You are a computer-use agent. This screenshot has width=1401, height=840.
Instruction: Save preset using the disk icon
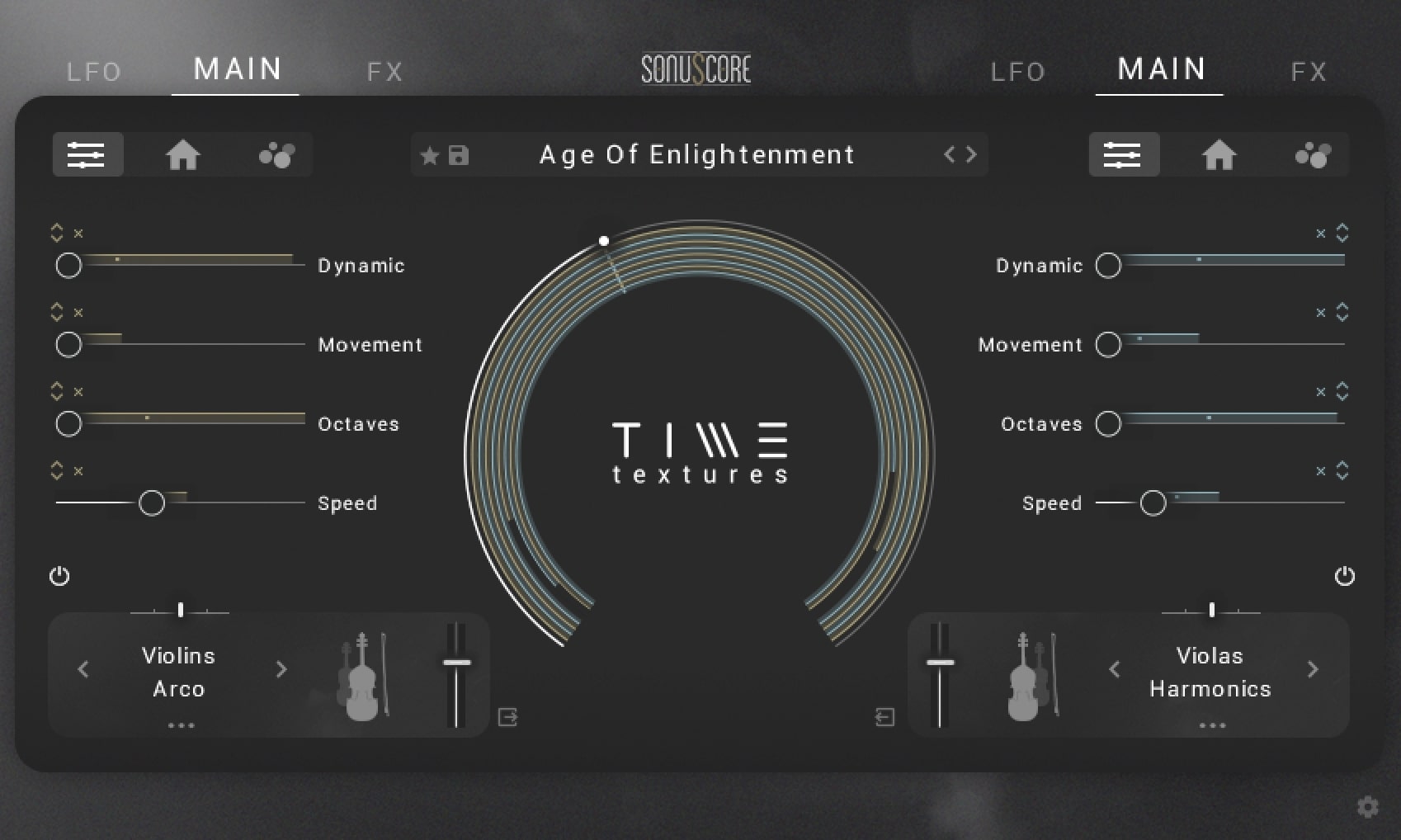[459, 155]
